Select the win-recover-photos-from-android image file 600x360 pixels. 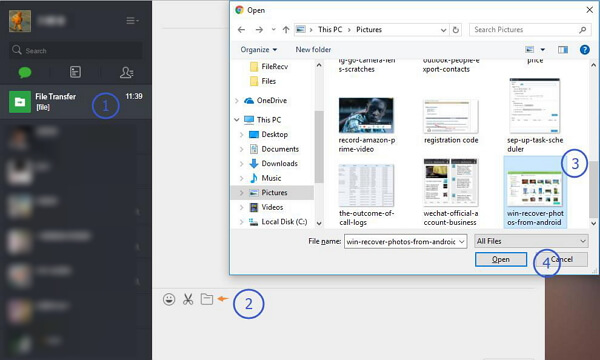point(535,192)
